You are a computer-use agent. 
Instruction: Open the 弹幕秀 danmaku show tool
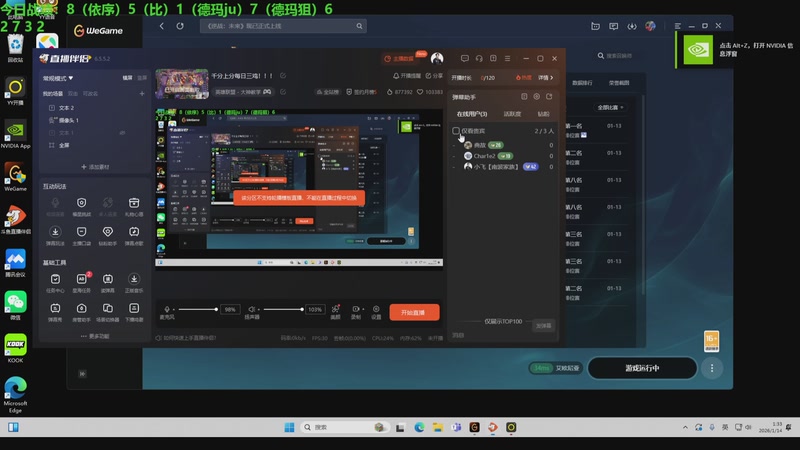55,312
